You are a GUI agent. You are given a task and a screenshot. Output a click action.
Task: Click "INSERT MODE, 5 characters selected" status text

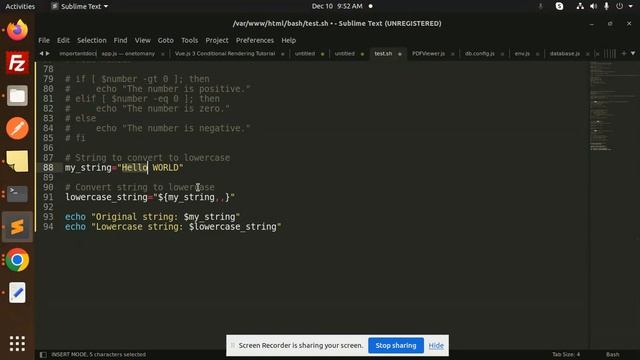pos(98,354)
